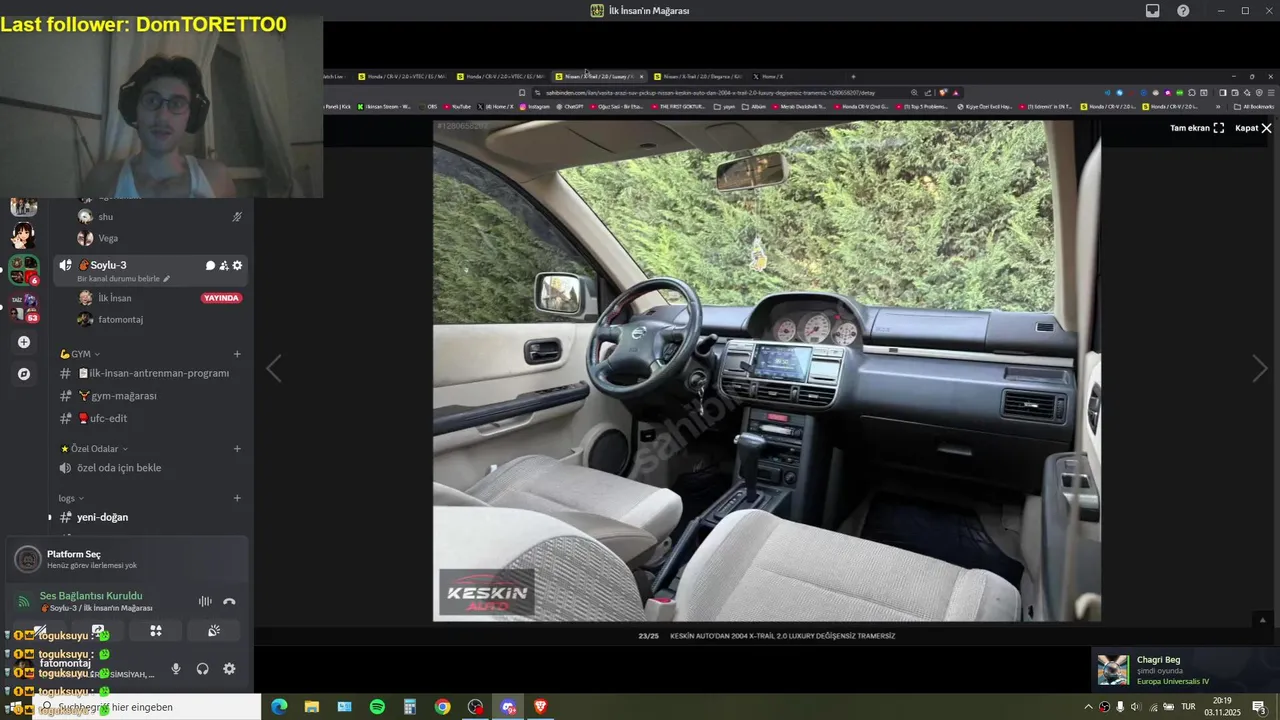Edit channel status pencil under Soylu-3

(x=167, y=279)
